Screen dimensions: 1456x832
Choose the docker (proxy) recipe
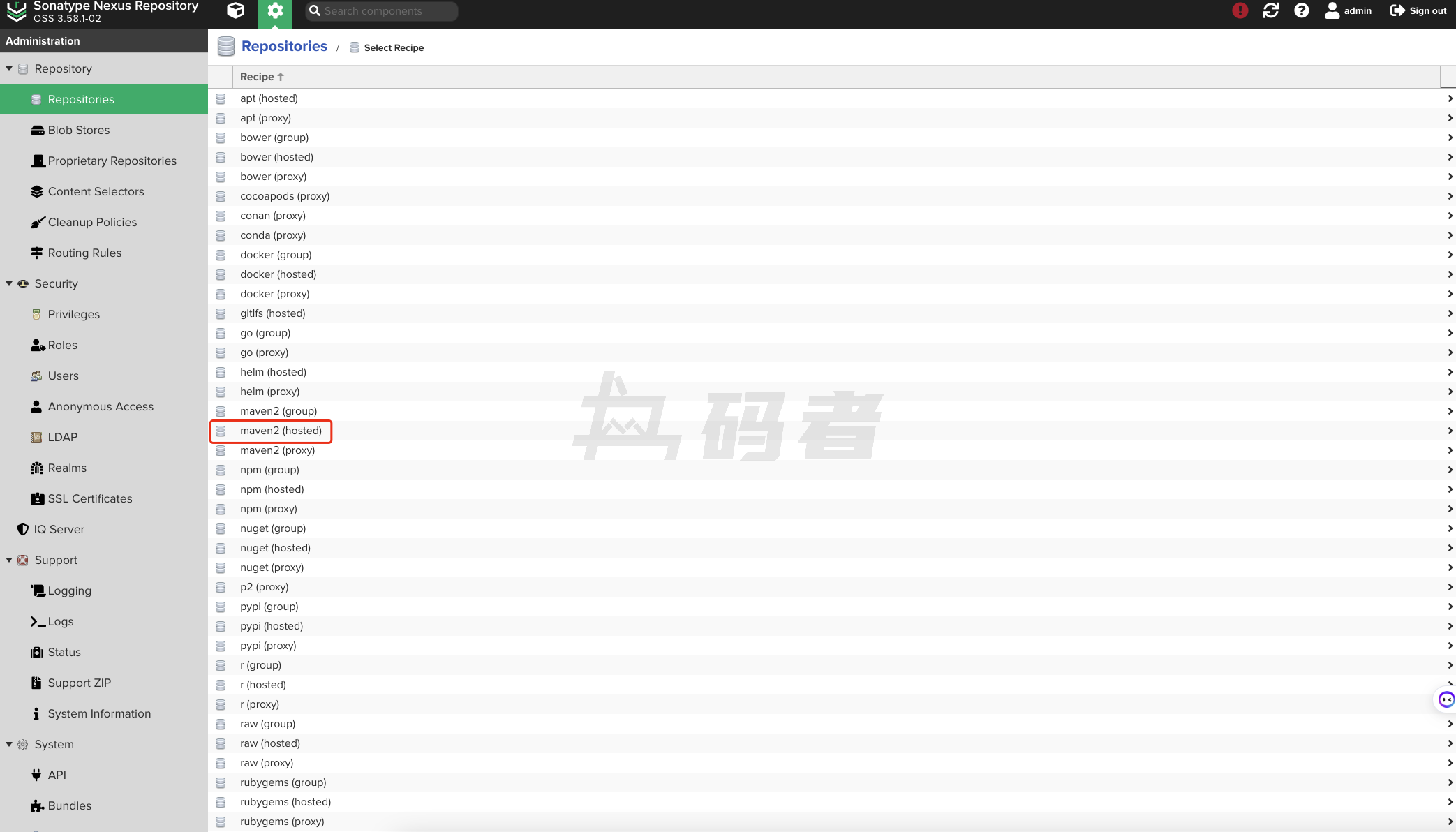click(x=274, y=294)
